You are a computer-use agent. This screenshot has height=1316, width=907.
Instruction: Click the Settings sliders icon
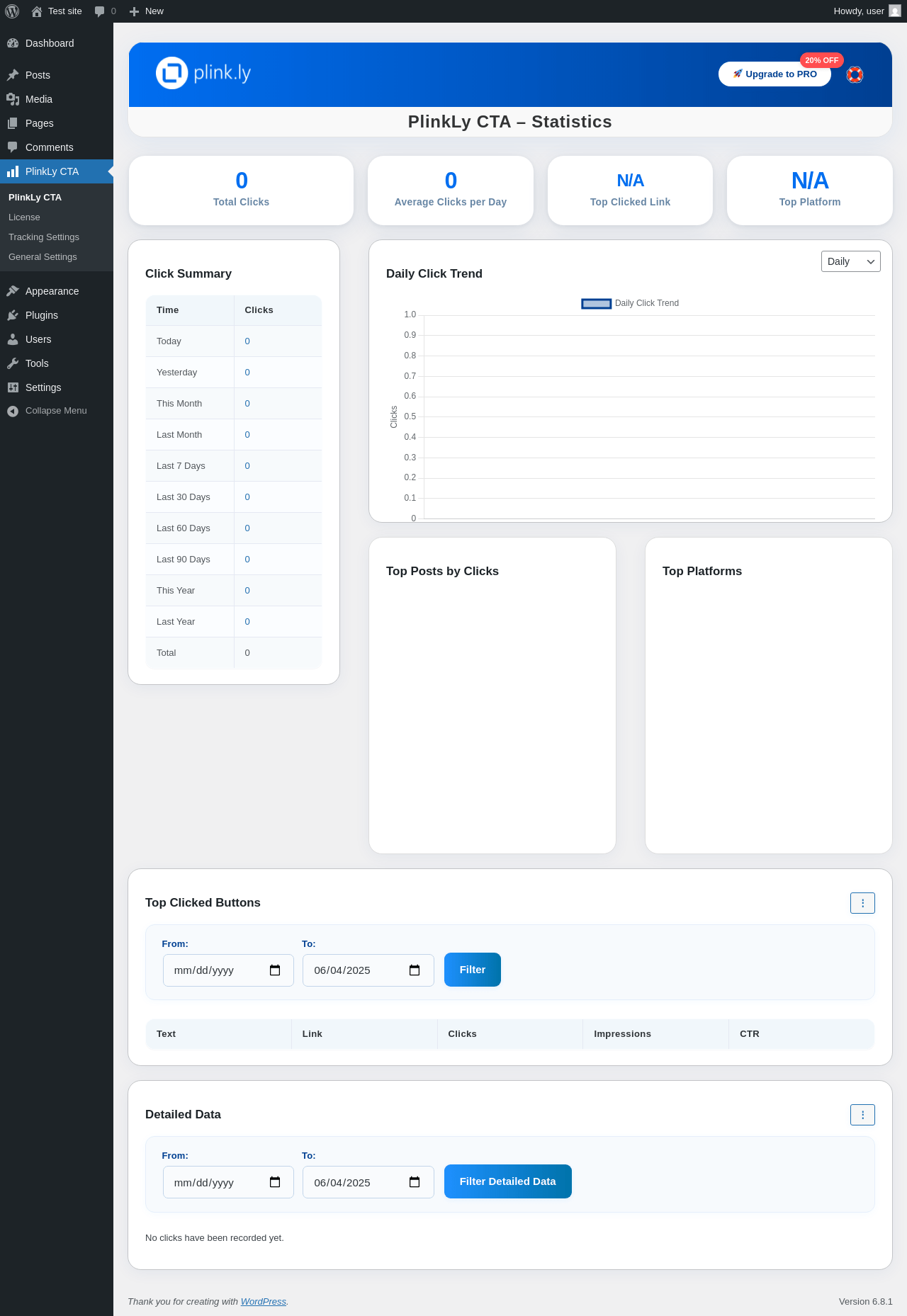13,387
